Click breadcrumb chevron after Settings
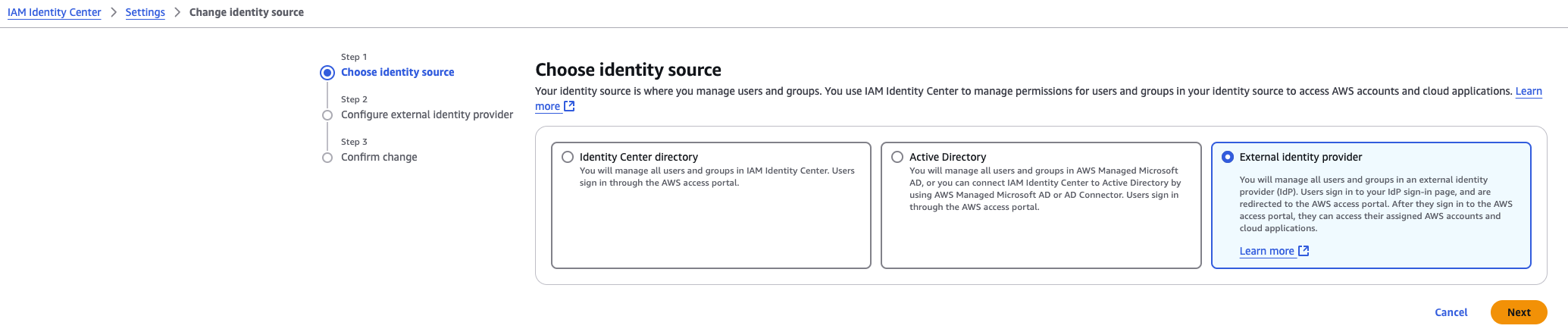This screenshot has width=1568, height=335. (x=177, y=12)
